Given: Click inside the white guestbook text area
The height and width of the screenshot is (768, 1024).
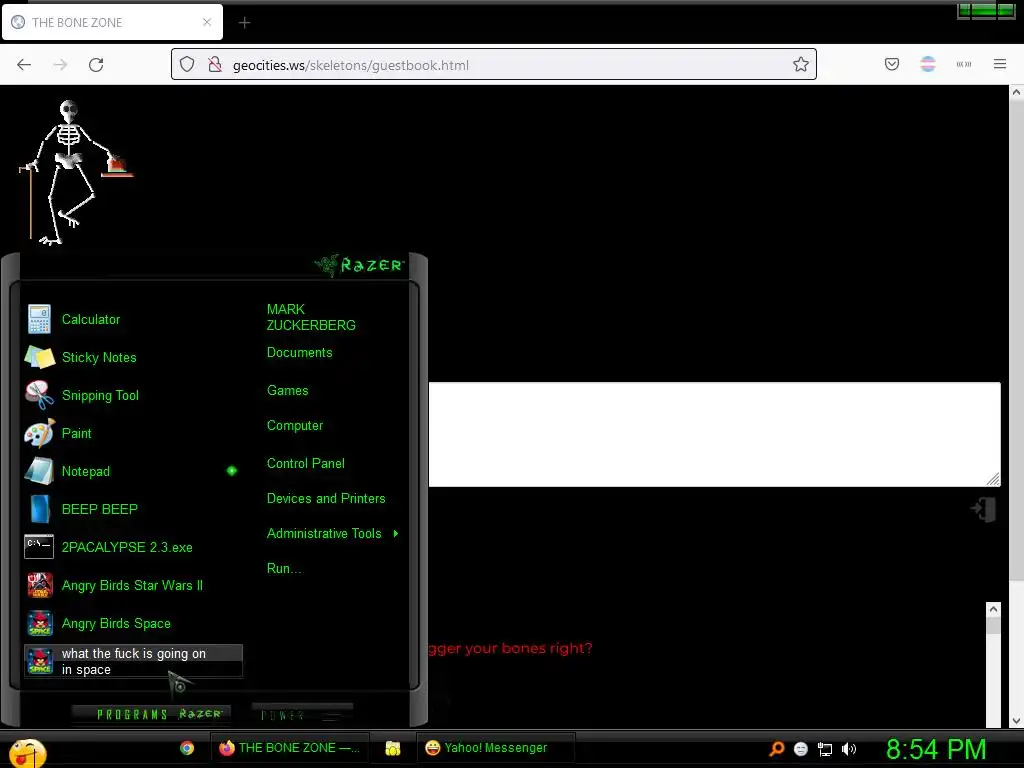Looking at the screenshot, I should (x=714, y=434).
